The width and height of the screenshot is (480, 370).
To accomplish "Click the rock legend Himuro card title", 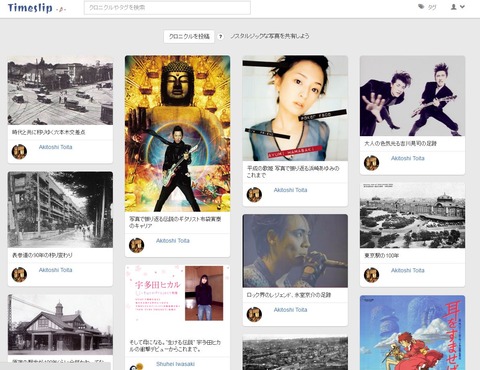I will coord(289,295).
